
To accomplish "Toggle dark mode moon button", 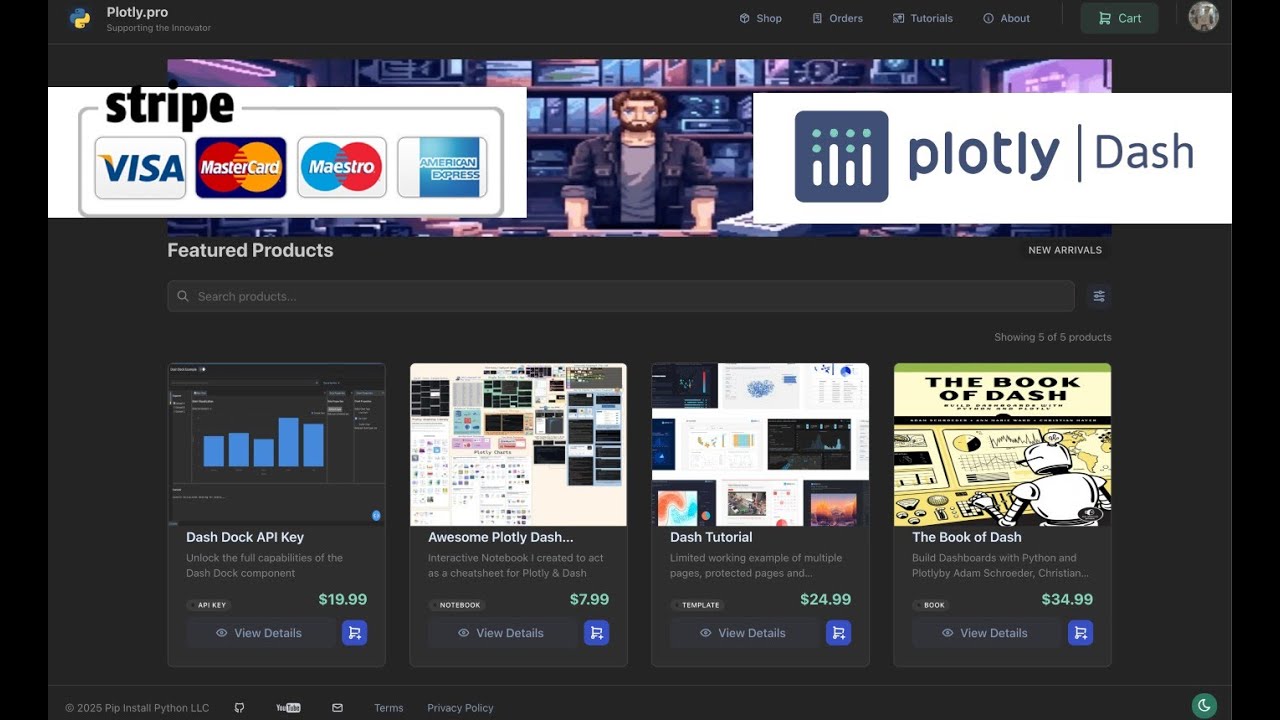I will [x=1204, y=705].
